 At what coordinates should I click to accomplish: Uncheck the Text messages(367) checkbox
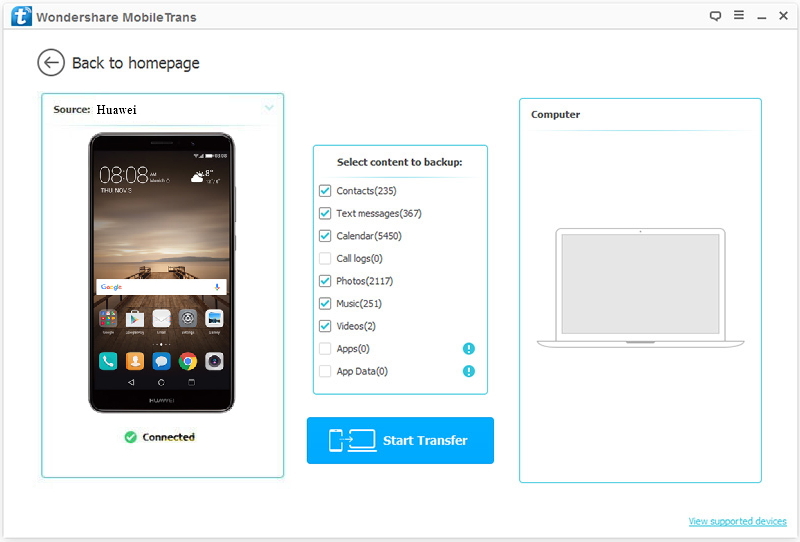click(x=325, y=213)
